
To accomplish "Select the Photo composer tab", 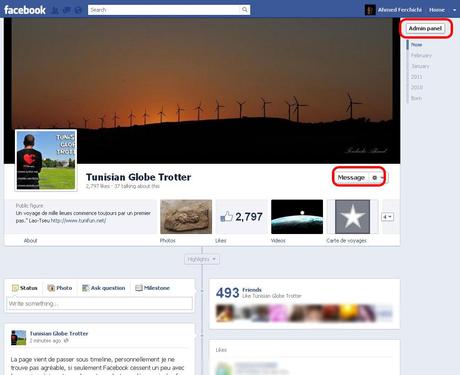I will click(x=60, y=288).
